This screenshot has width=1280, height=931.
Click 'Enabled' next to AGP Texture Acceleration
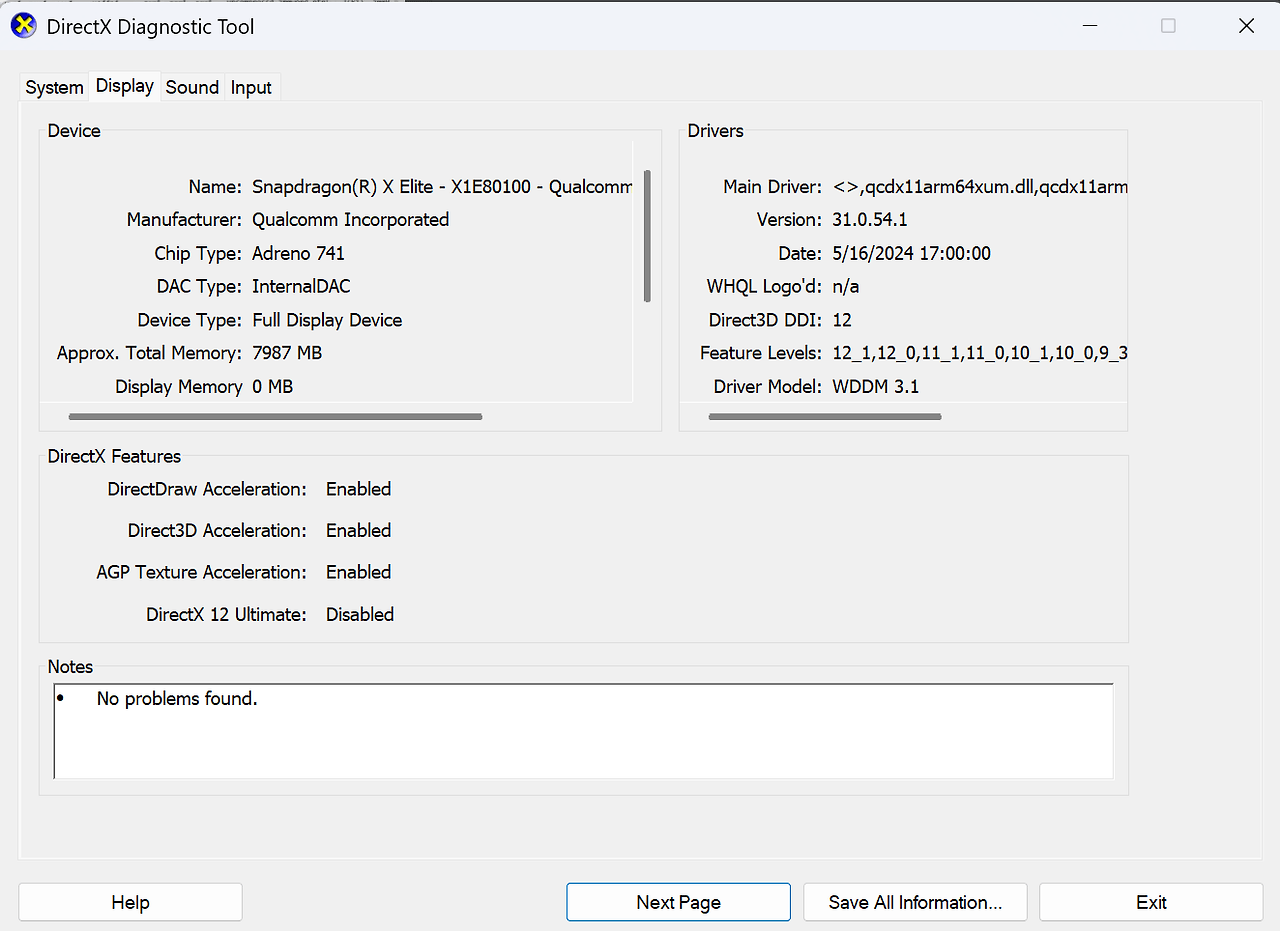358,572
